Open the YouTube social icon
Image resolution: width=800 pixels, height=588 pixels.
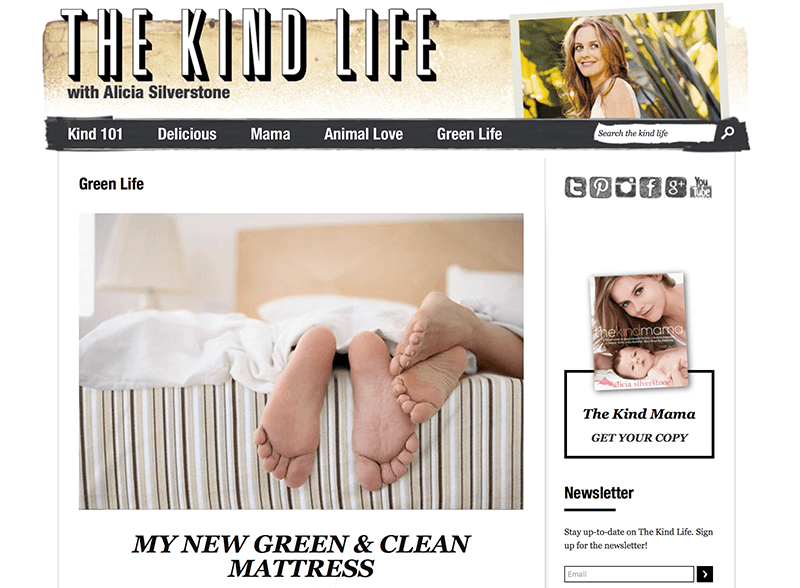pos(701,187)
